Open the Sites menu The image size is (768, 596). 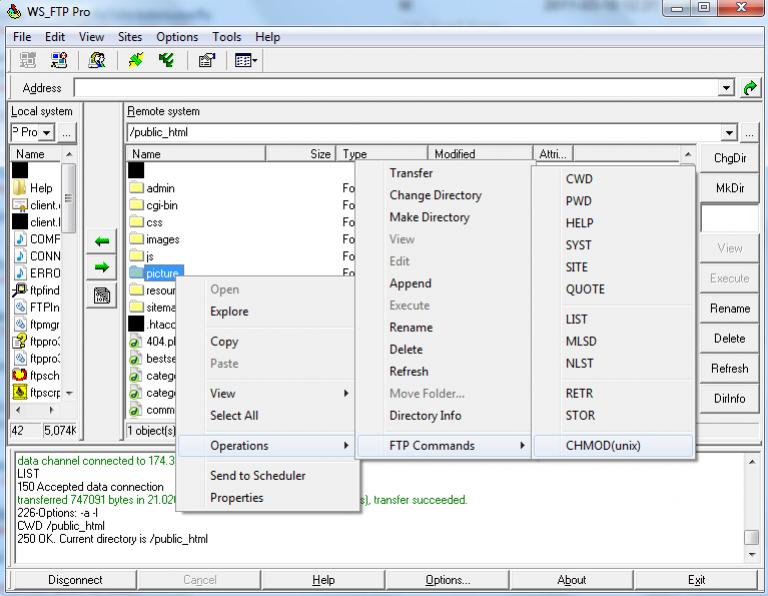click(130, 37)
